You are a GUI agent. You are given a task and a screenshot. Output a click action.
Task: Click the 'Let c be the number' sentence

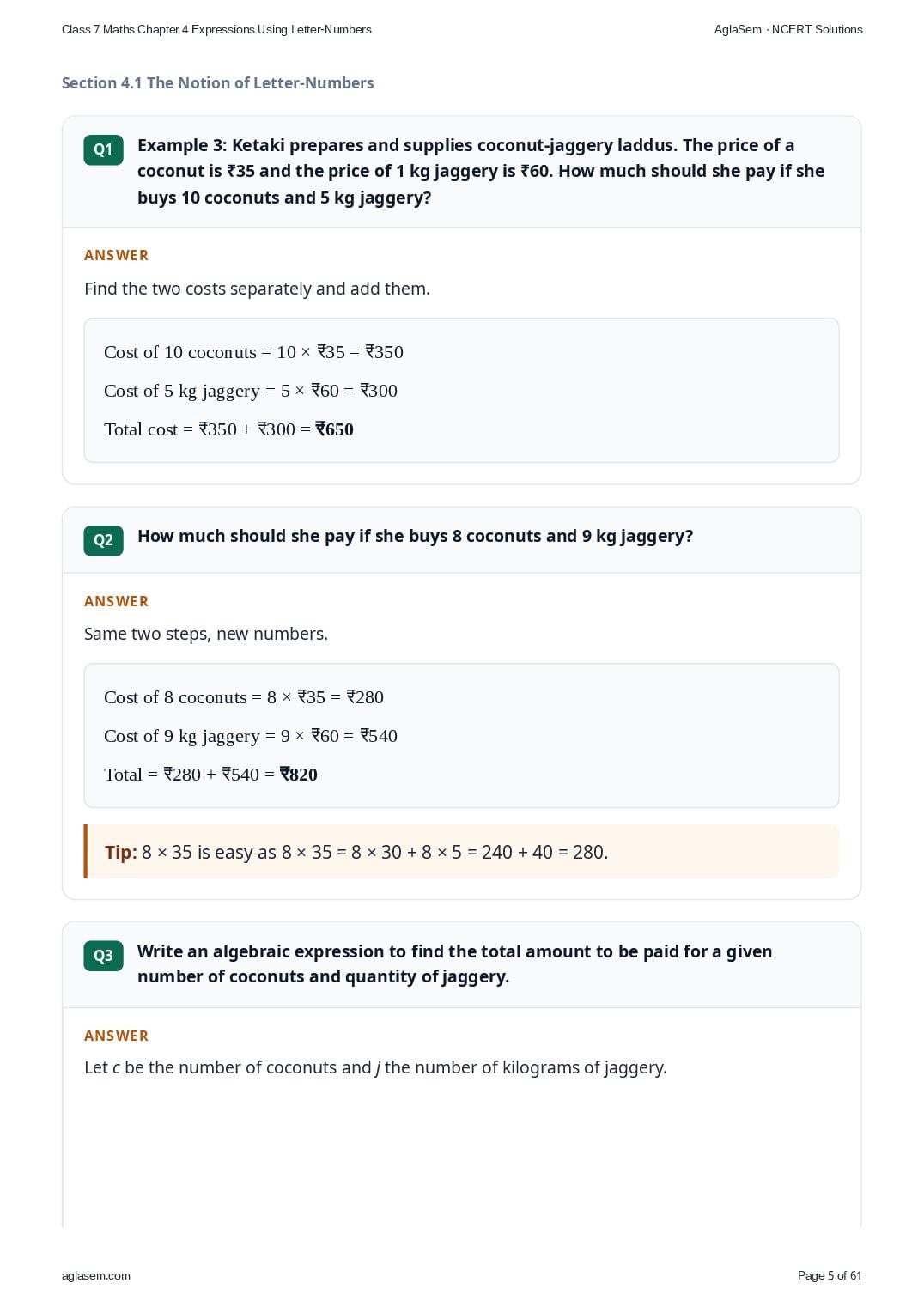pyautogui.click(x=375, y=1067)
